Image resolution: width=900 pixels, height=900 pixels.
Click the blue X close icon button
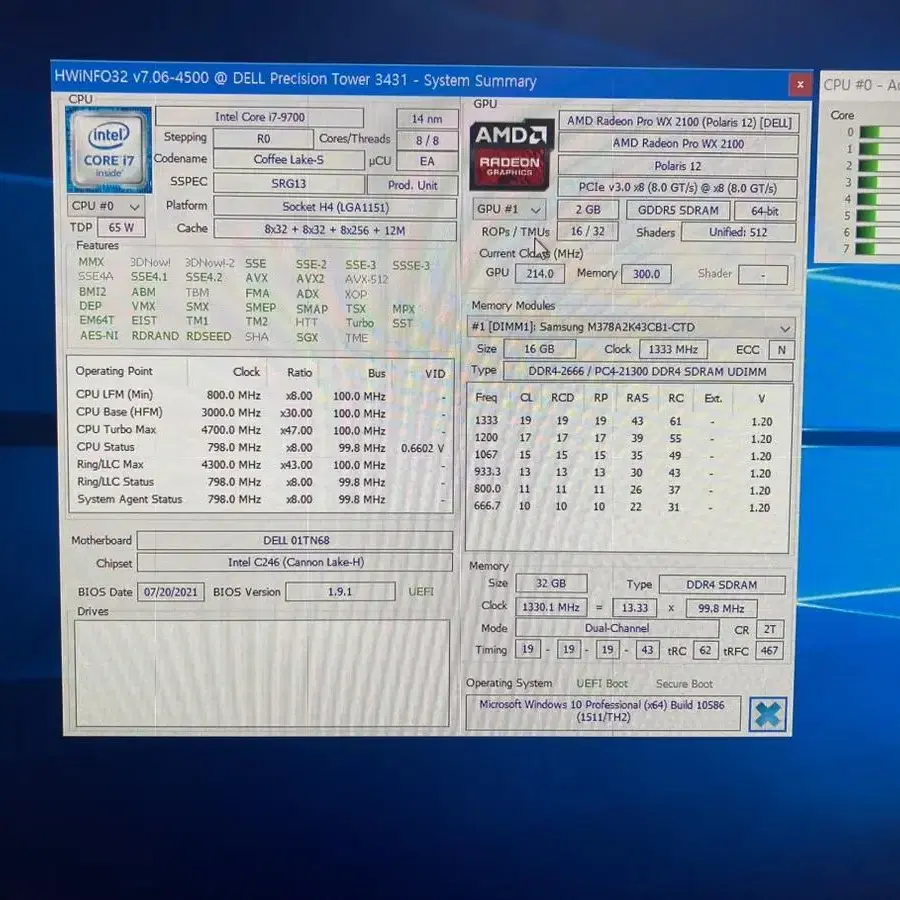pos(767,715)
